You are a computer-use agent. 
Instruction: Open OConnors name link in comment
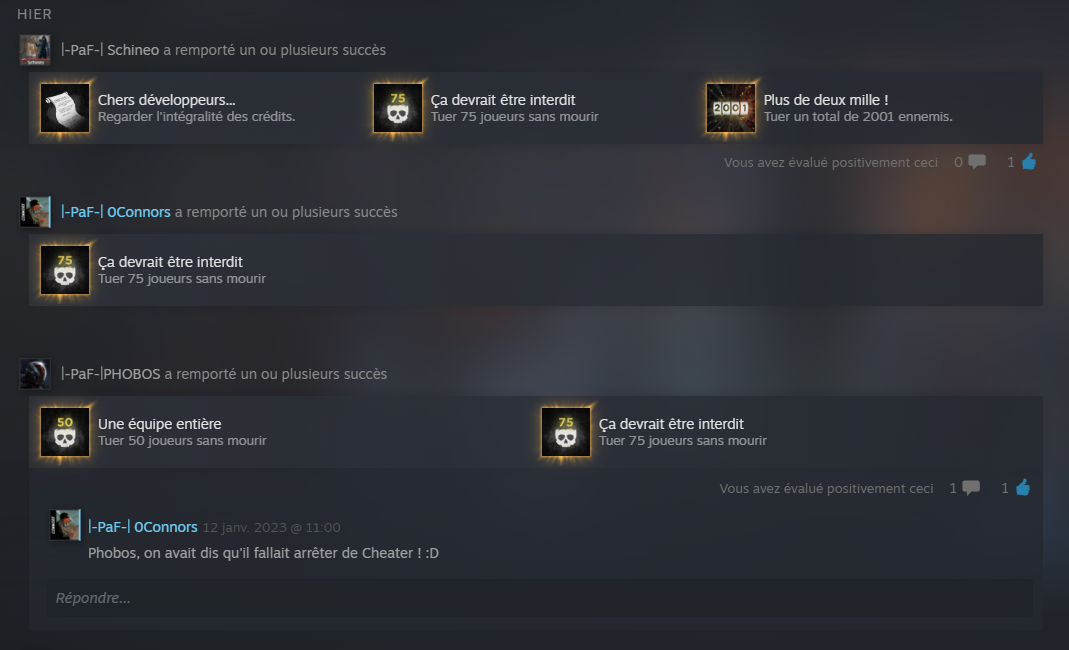click(142, 527)
